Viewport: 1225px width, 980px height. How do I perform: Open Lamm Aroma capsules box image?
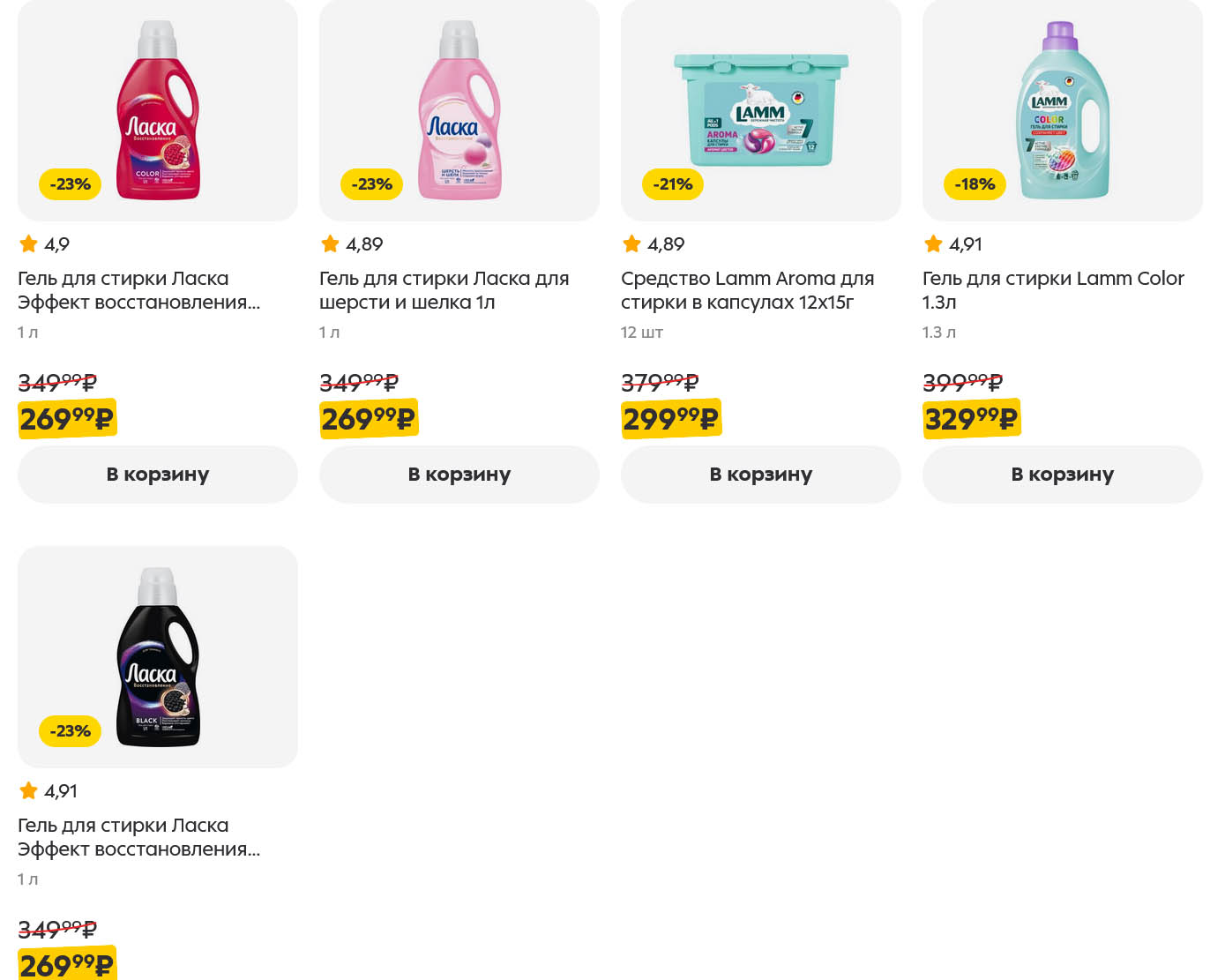pos(760,110)
